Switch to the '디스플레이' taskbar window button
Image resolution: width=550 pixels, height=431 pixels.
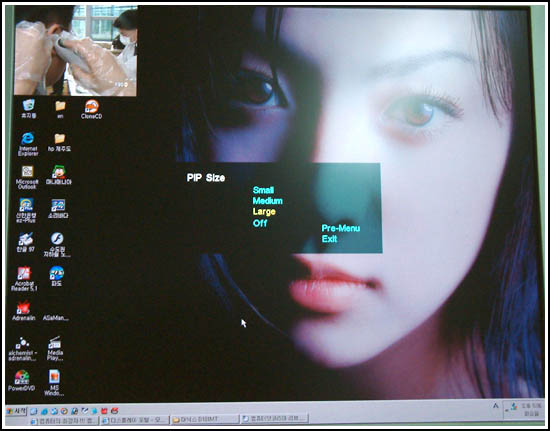[x=134, y=419]
